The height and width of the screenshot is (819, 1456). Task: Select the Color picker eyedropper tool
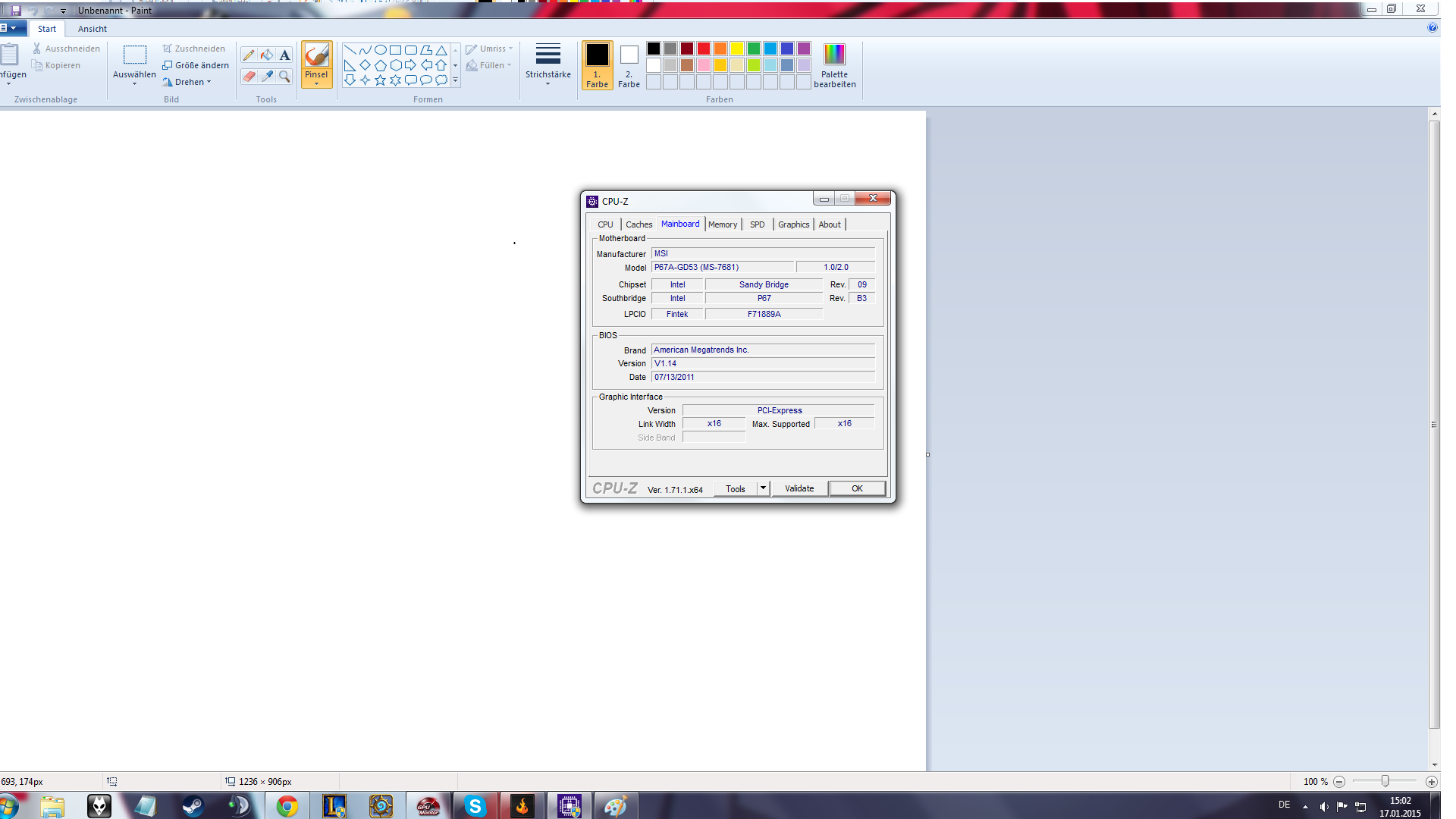click(x=267, y=77)
